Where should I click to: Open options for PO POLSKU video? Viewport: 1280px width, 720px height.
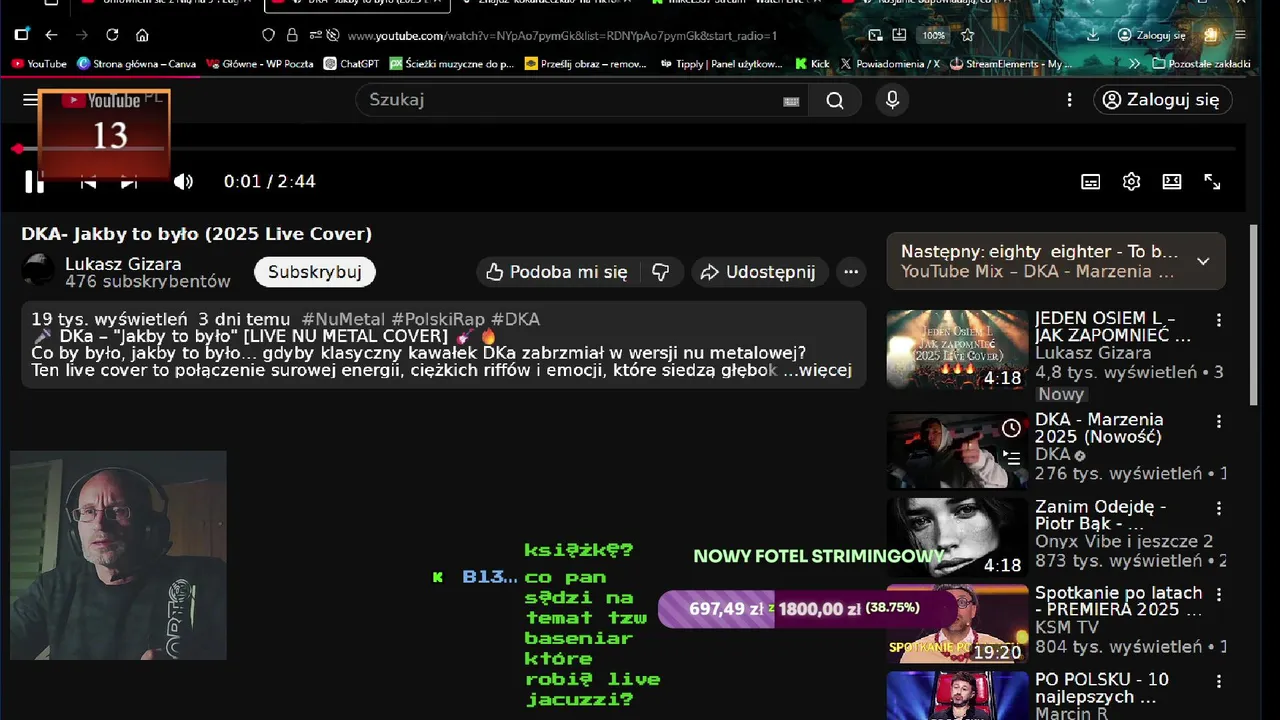point(1218,681)
